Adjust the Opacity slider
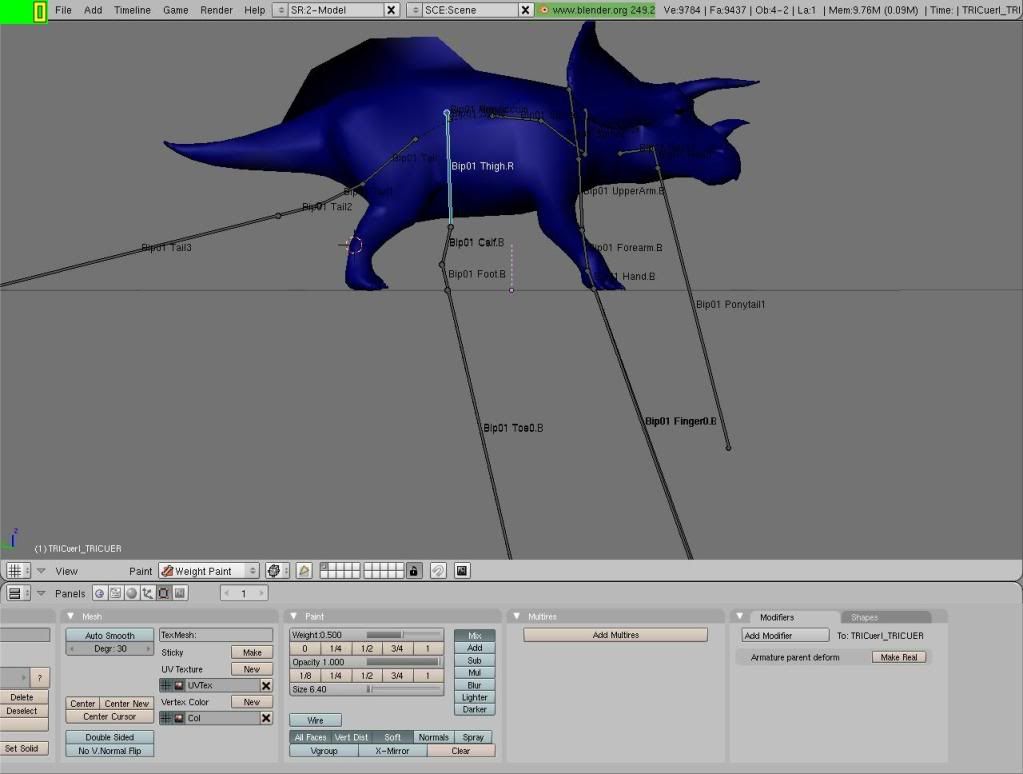This screenshot has height=774, width=1023. (x=403, y=662)
